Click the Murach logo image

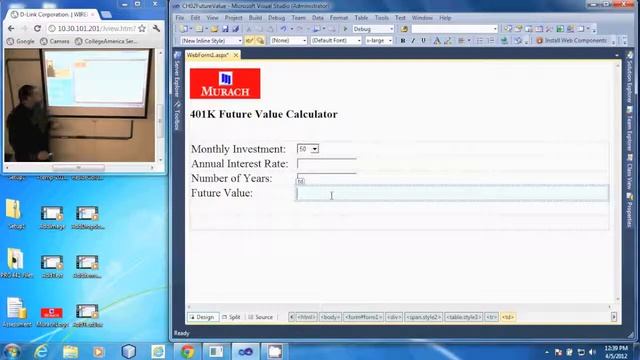coord(225,83)
